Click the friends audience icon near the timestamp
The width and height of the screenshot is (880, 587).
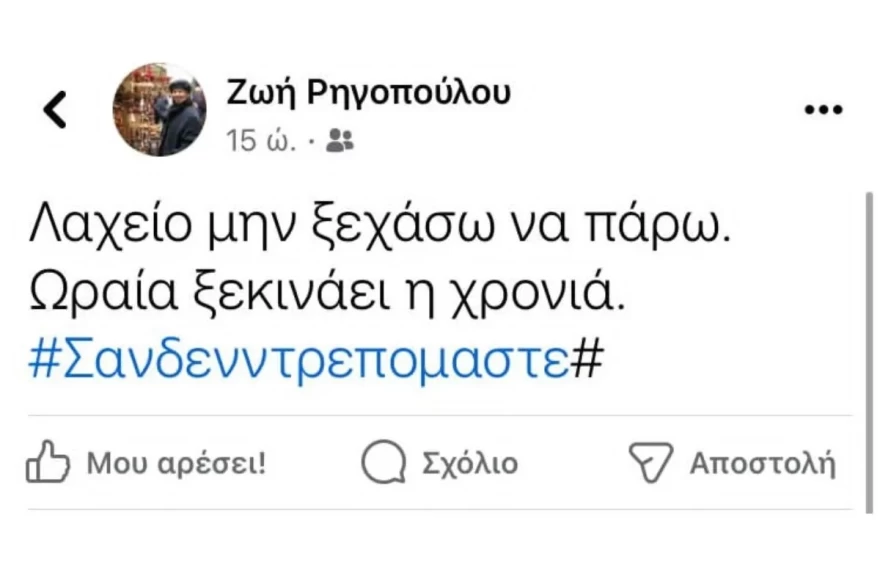(x=341, y=139)
